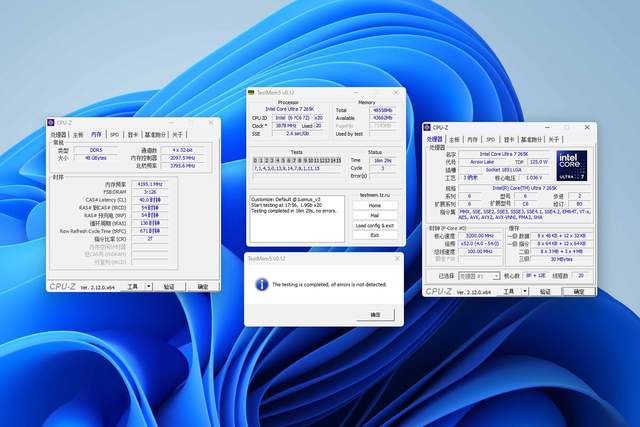Select the Row Refresh Cycle Time 671 value
Image resolution: width=640 pixels, height=427 pixels.
[150, 231]
